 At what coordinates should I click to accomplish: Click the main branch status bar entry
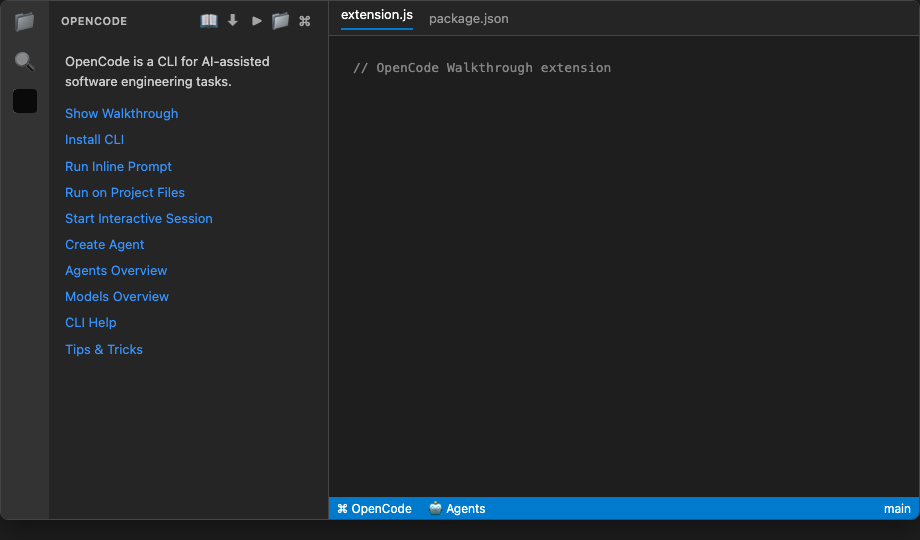point(897,509)
